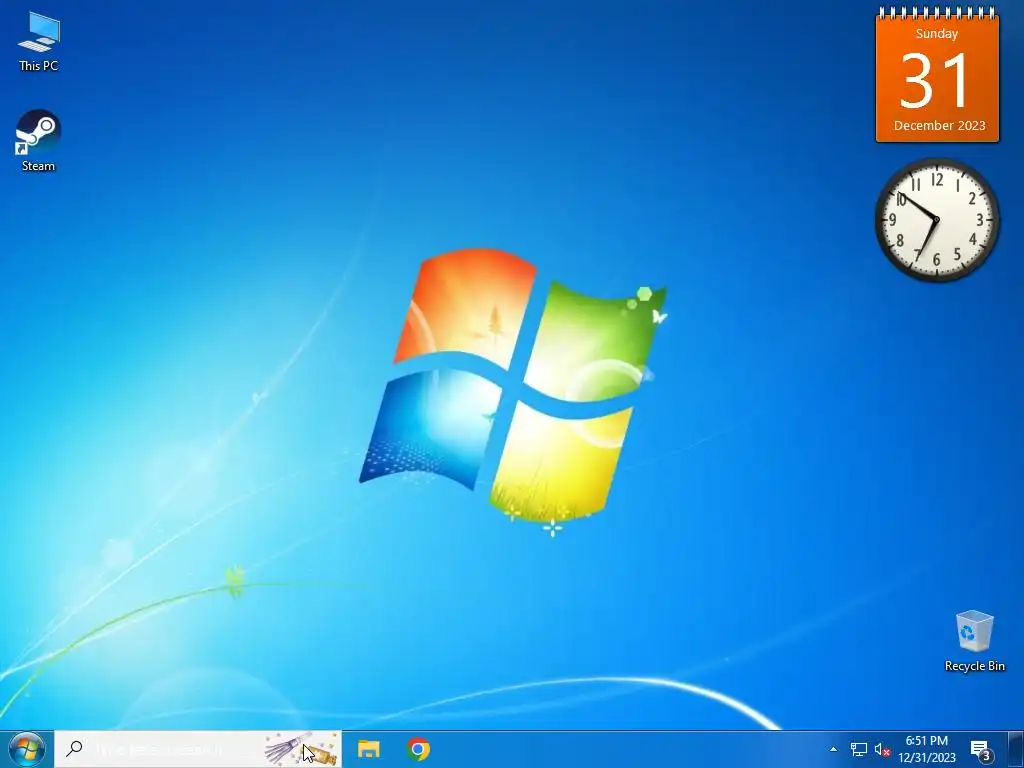
Task: Click the magnifier icon in search box
Action: click(74, 748)
